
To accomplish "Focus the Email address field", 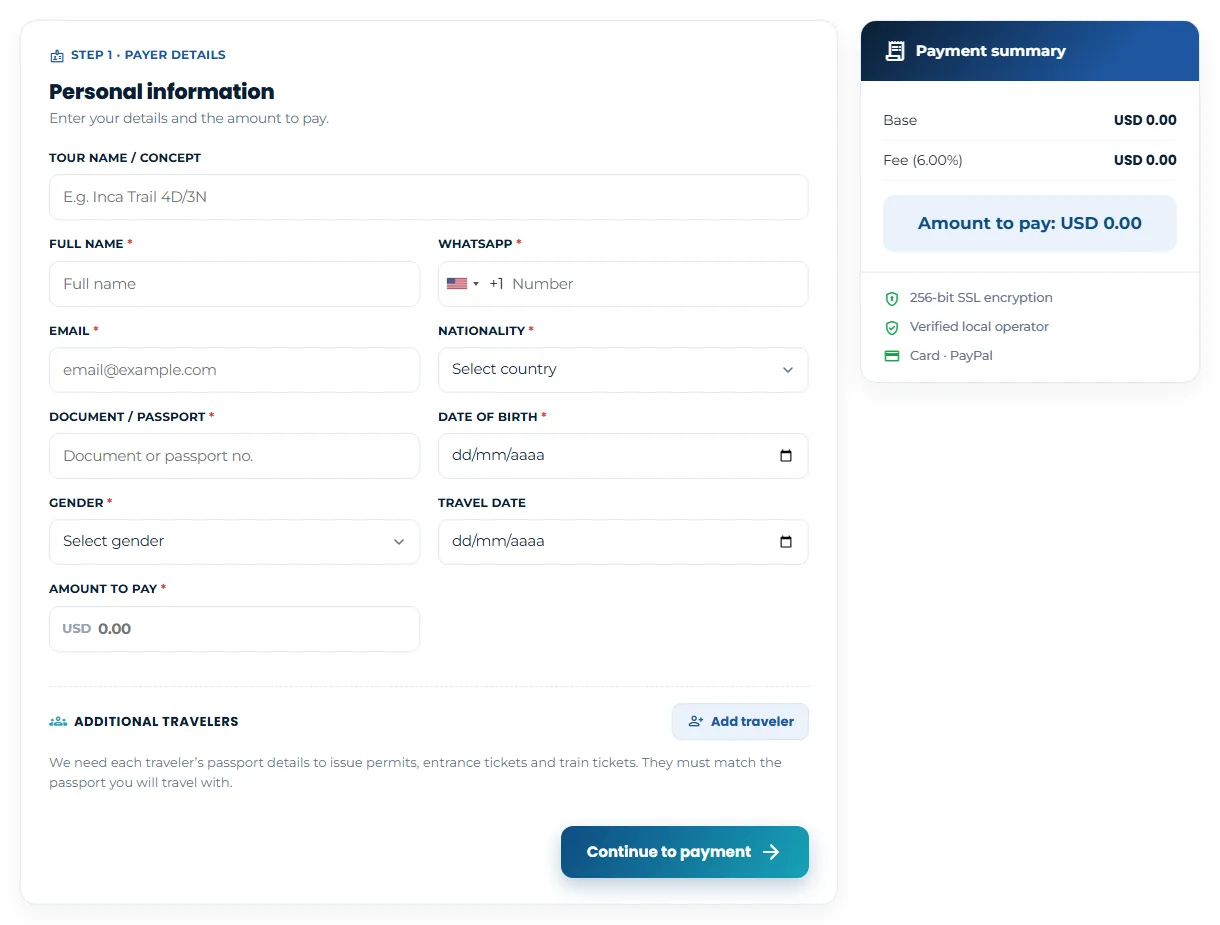I will click(x=234, y=370).
